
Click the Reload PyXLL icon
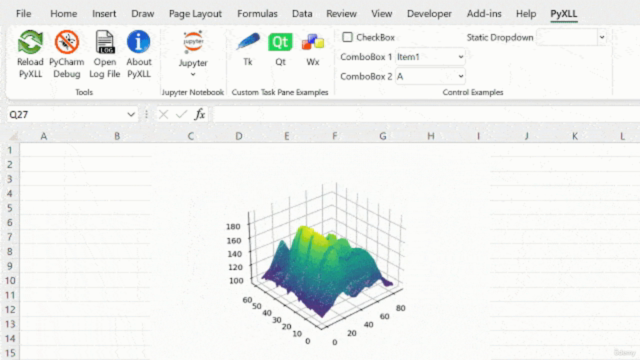30,42
